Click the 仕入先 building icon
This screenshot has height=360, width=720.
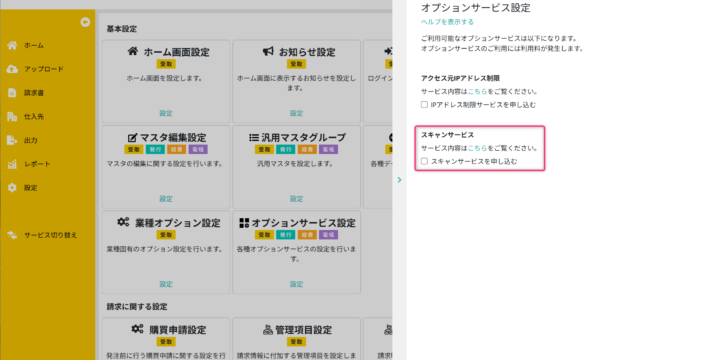coord(12,117)
